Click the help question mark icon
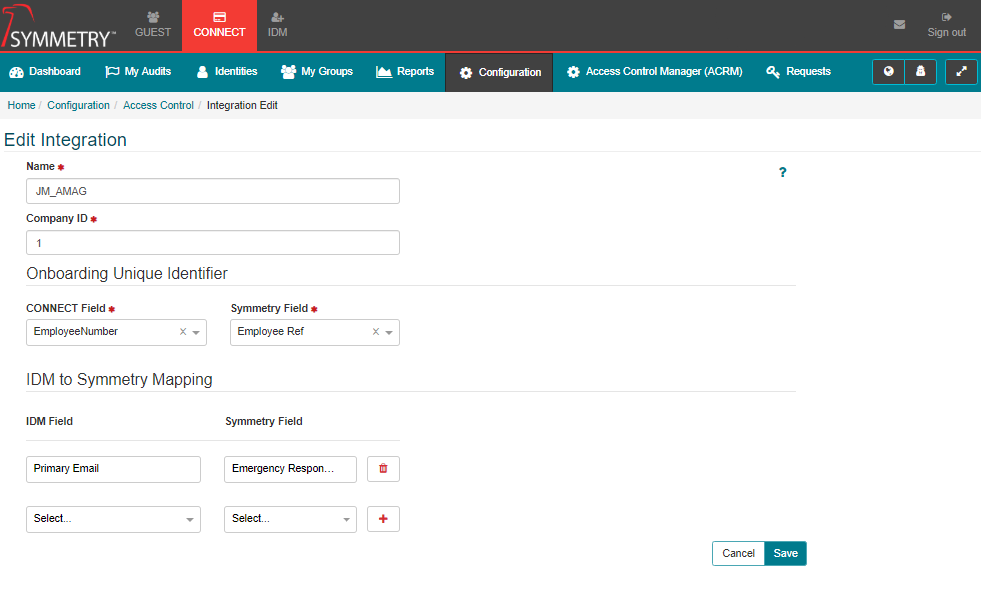 click(782, 172)
